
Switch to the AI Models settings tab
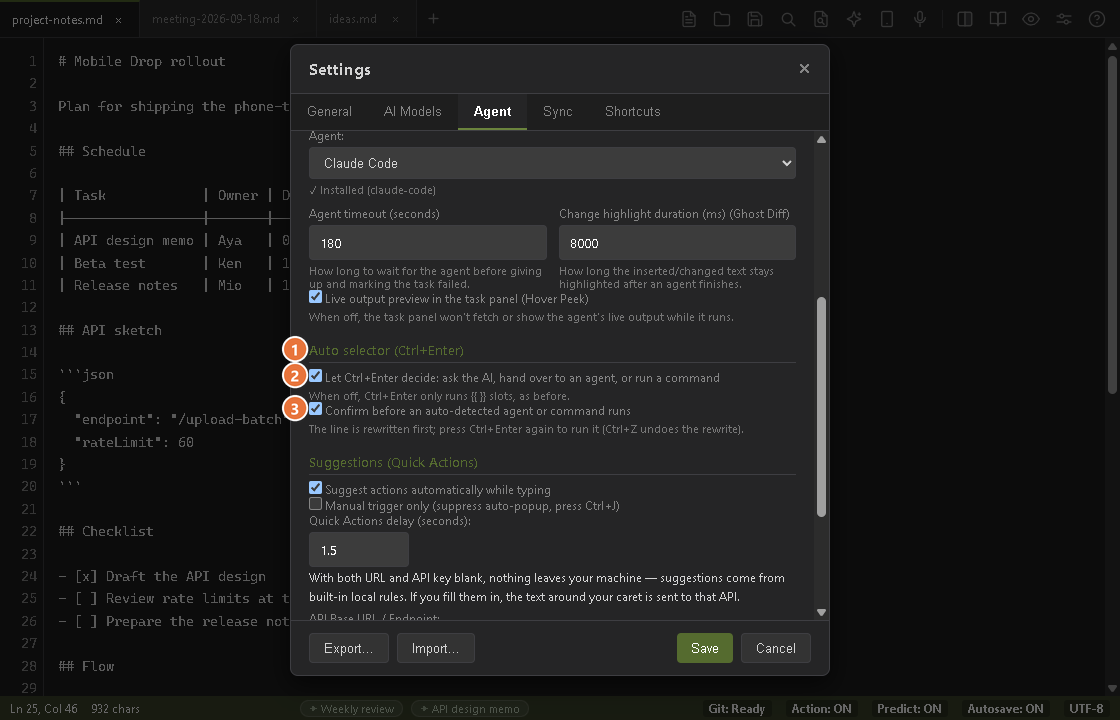(x=412, y=111)
